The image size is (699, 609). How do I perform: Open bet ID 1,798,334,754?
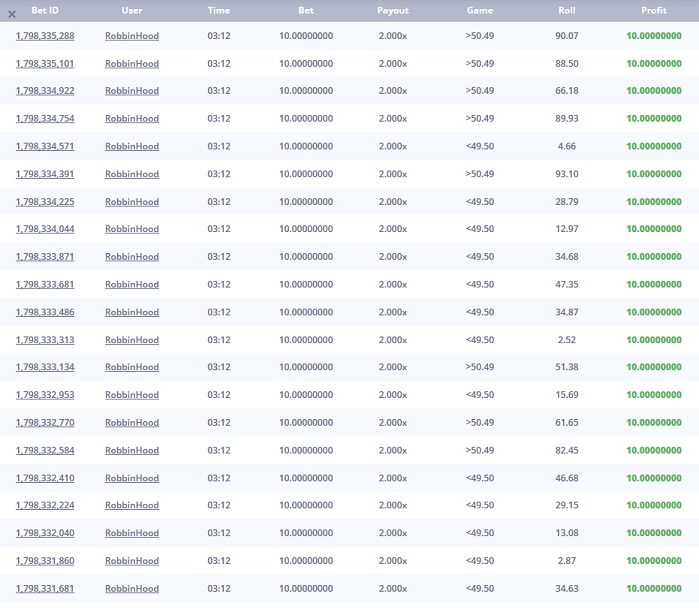pos(45,118)
